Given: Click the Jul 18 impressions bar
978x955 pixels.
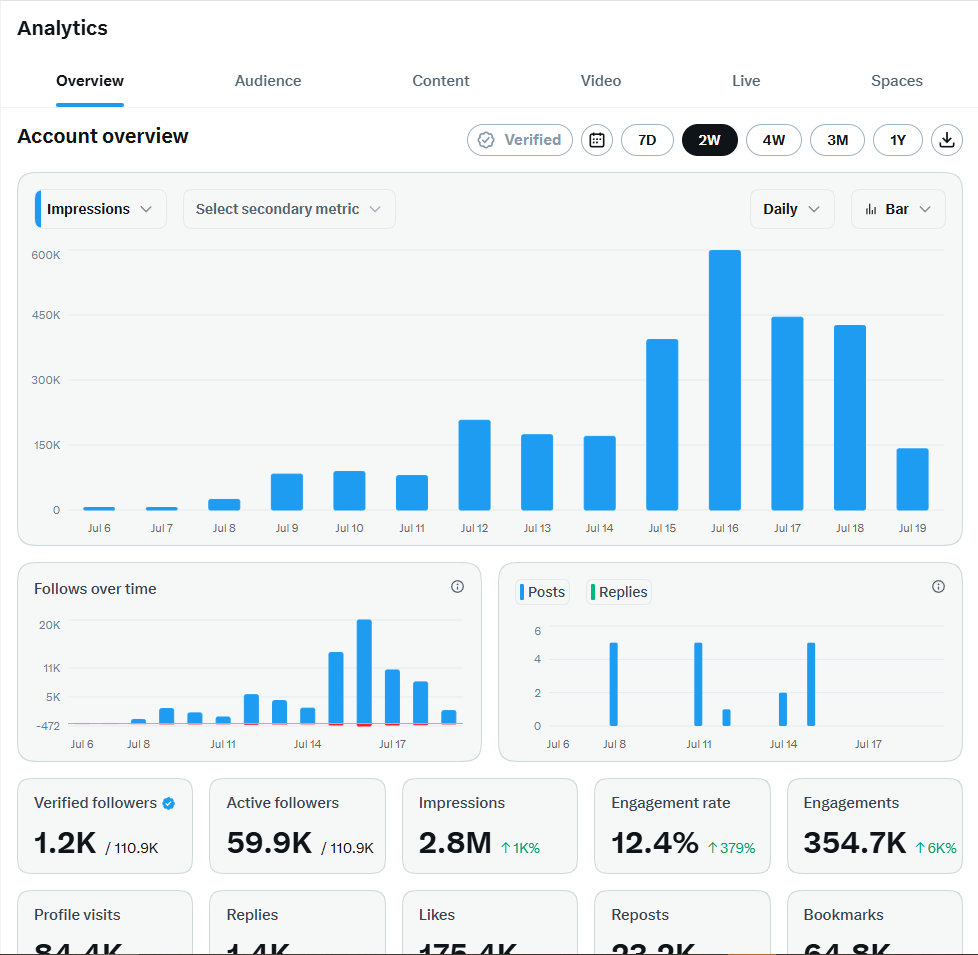Looking at the screenshot, I should (x=850, y=417).
